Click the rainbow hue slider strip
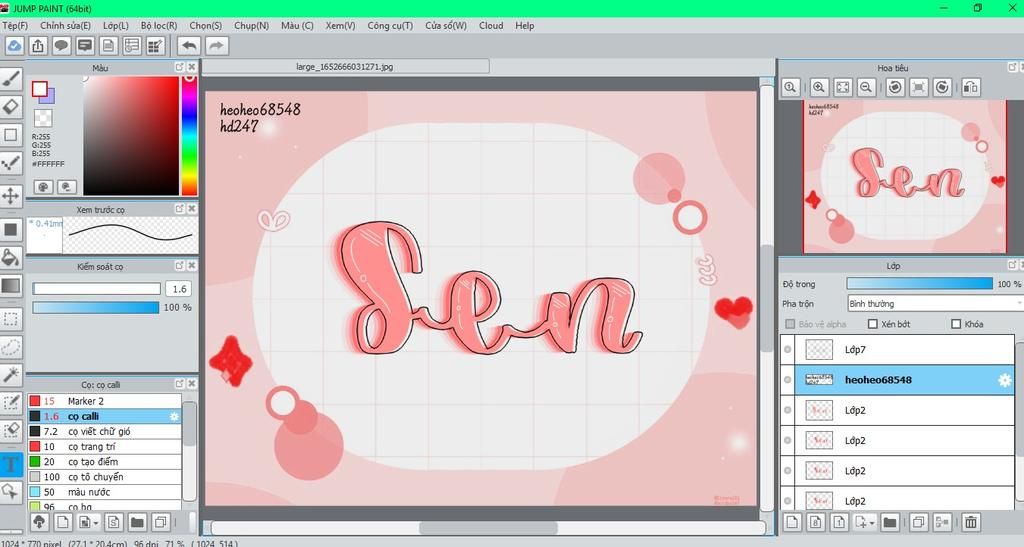1024x547 pixels. tap(189, 135)
